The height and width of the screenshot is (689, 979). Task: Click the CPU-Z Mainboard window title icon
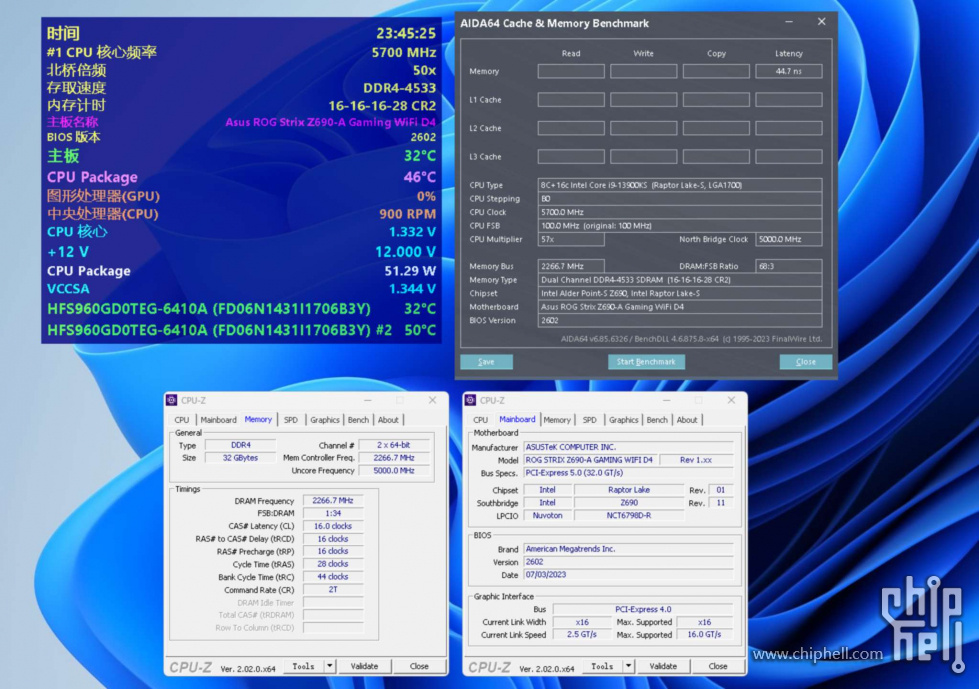click(x=471, y=400)
